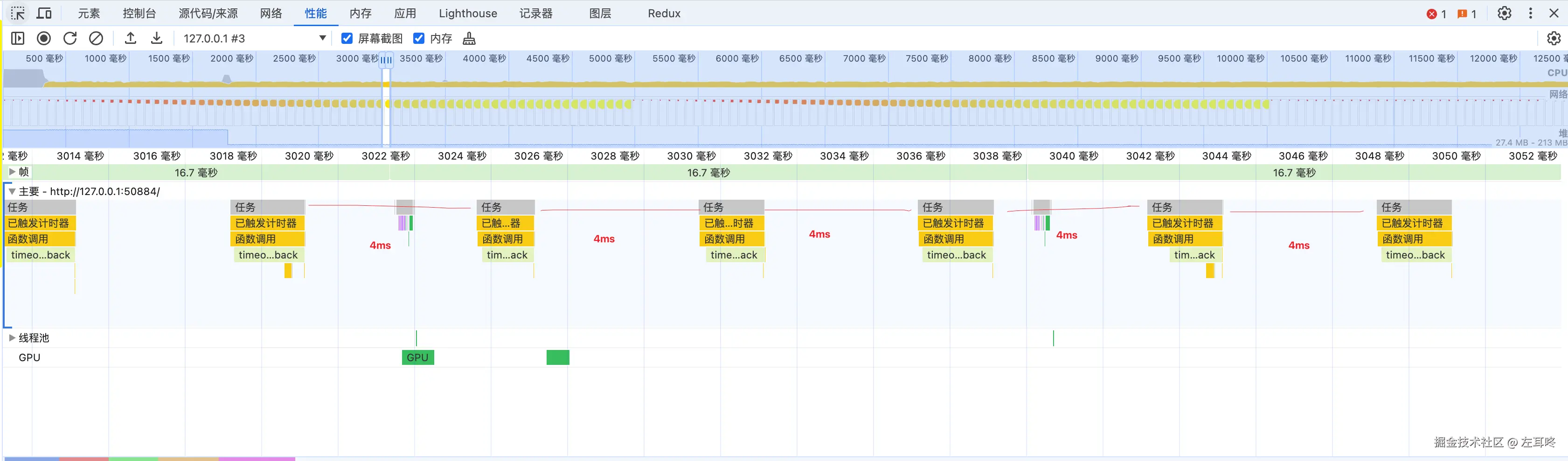Click the inspect element picker icon
1568x461 pixels.
[18, 14]
